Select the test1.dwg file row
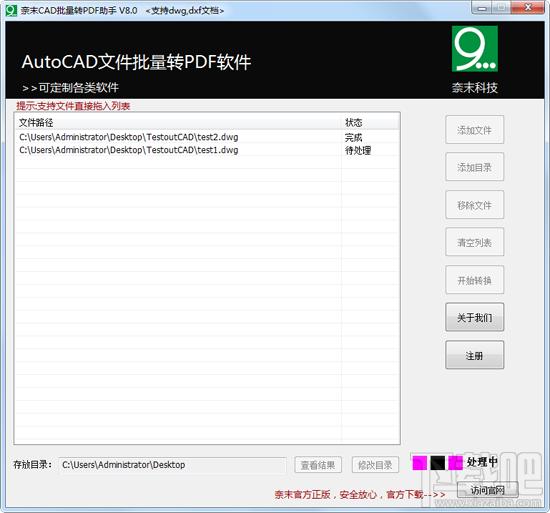Image resolution: width=550 pixels, height=513 pixels. [x=207, y=150]
